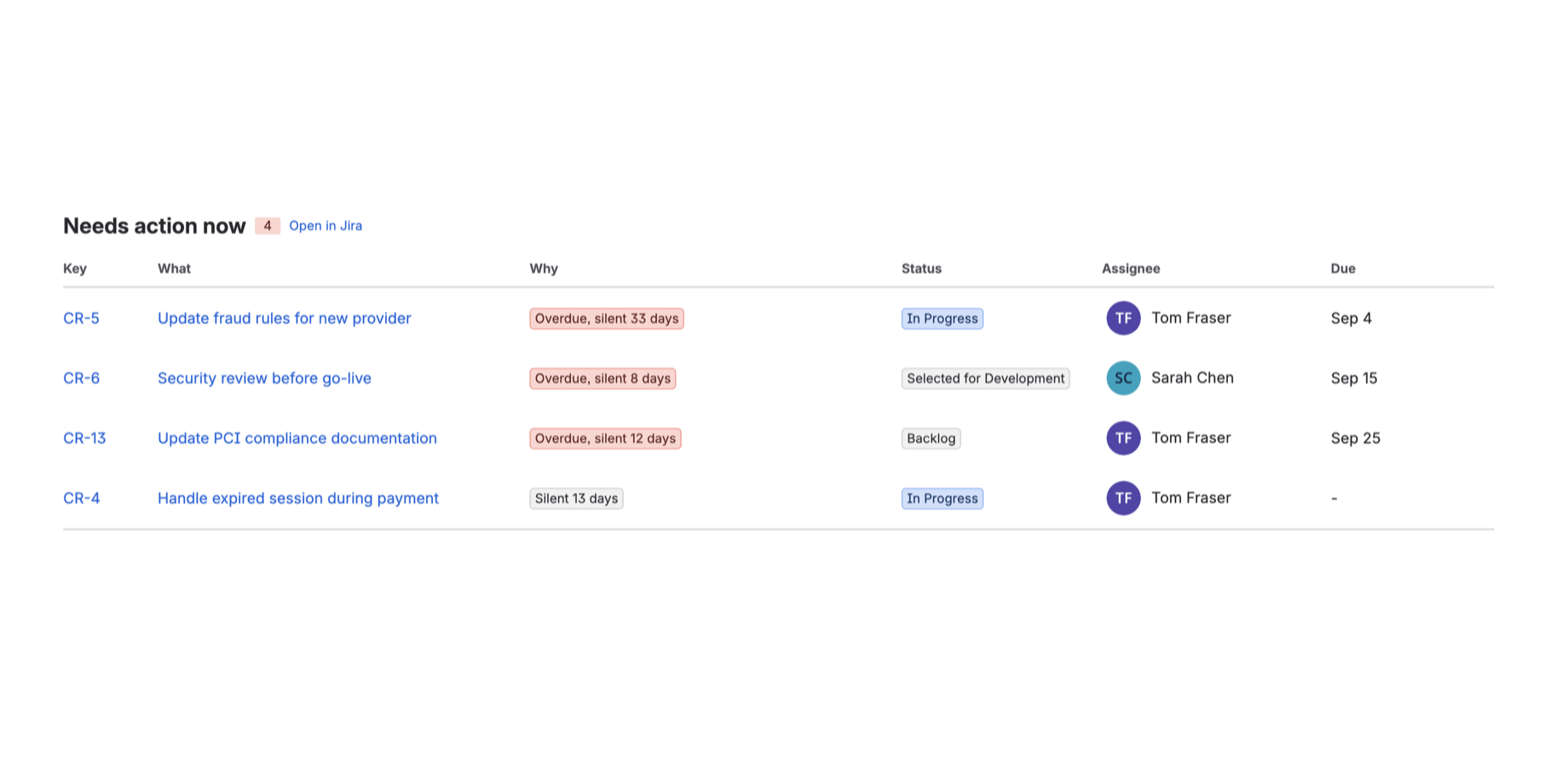Screen dimensions: 1568x767
Task: Click the 'Selected for Development' status lozenge
Action: pyautogui.click(x=986, y=378)
